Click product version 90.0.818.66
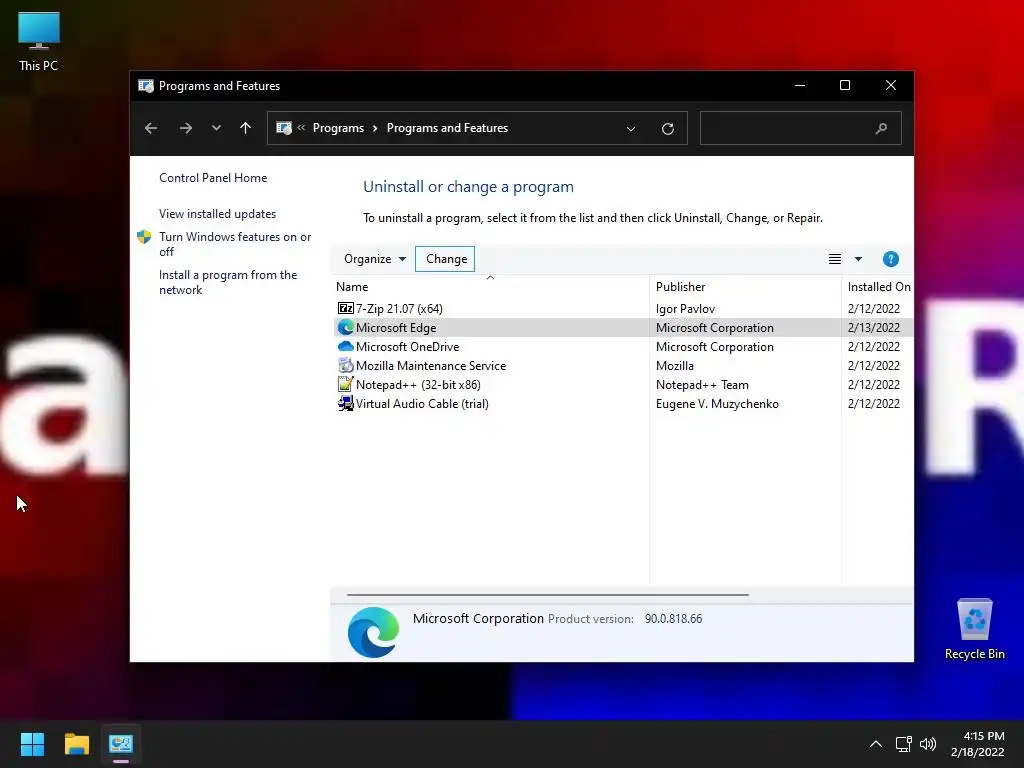Viewport: 1024px width, 768px height. click(673, 618)
